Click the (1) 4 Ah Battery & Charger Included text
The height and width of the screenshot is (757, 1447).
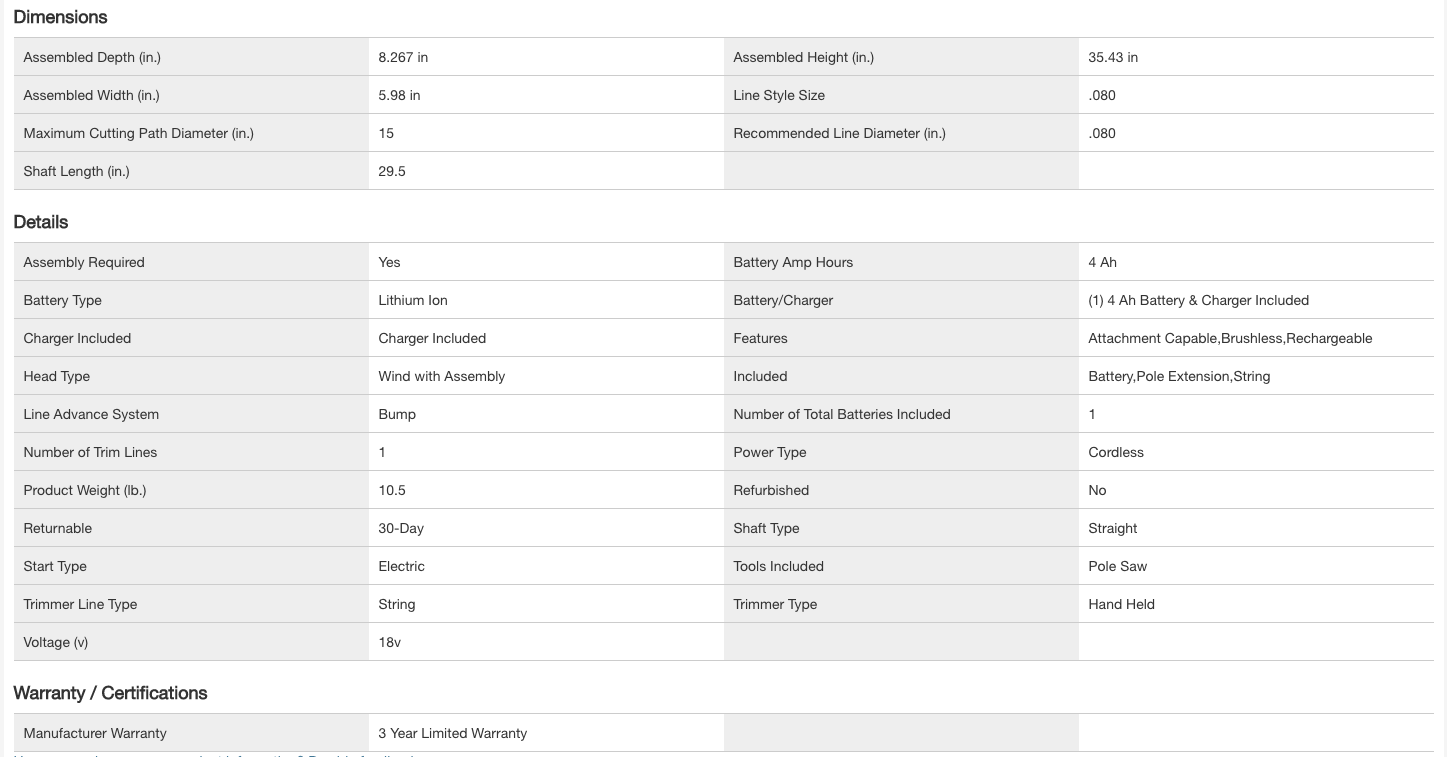coord(1198,301)
